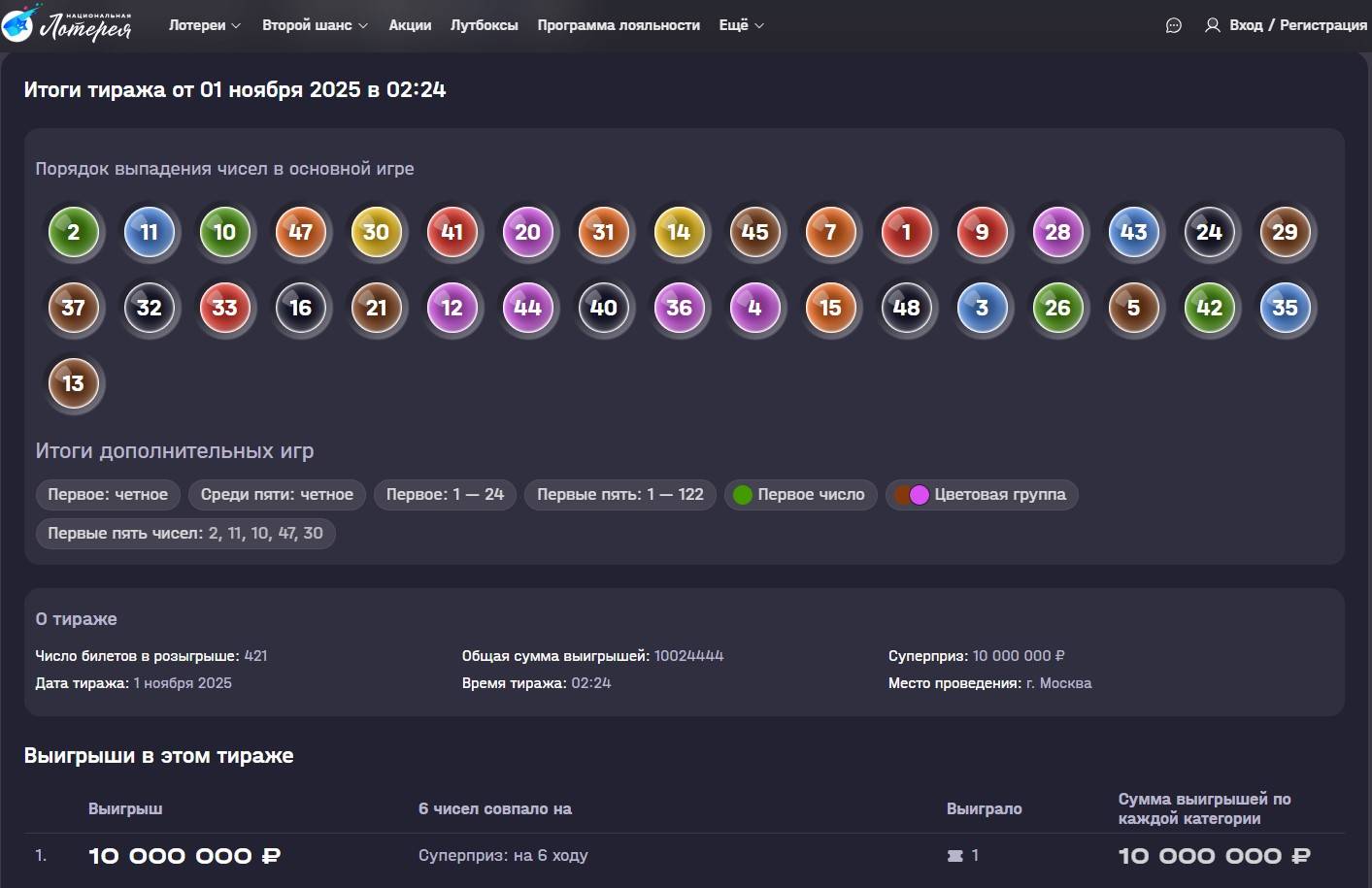
Task: Click the Первые пять: 1 — 122 chip
Action: (620, 495)
